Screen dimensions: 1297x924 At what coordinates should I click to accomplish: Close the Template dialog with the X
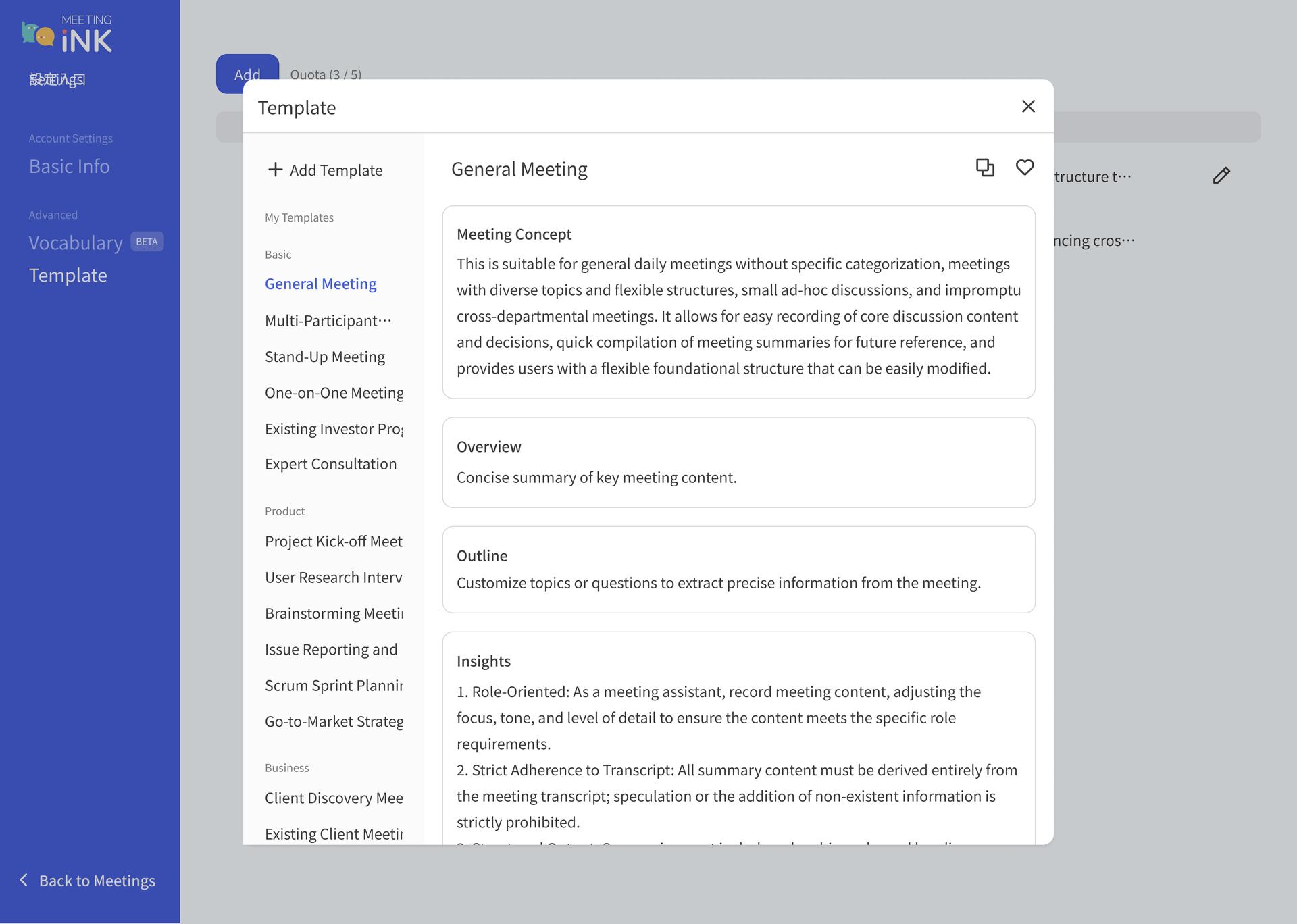(1028, 106)
